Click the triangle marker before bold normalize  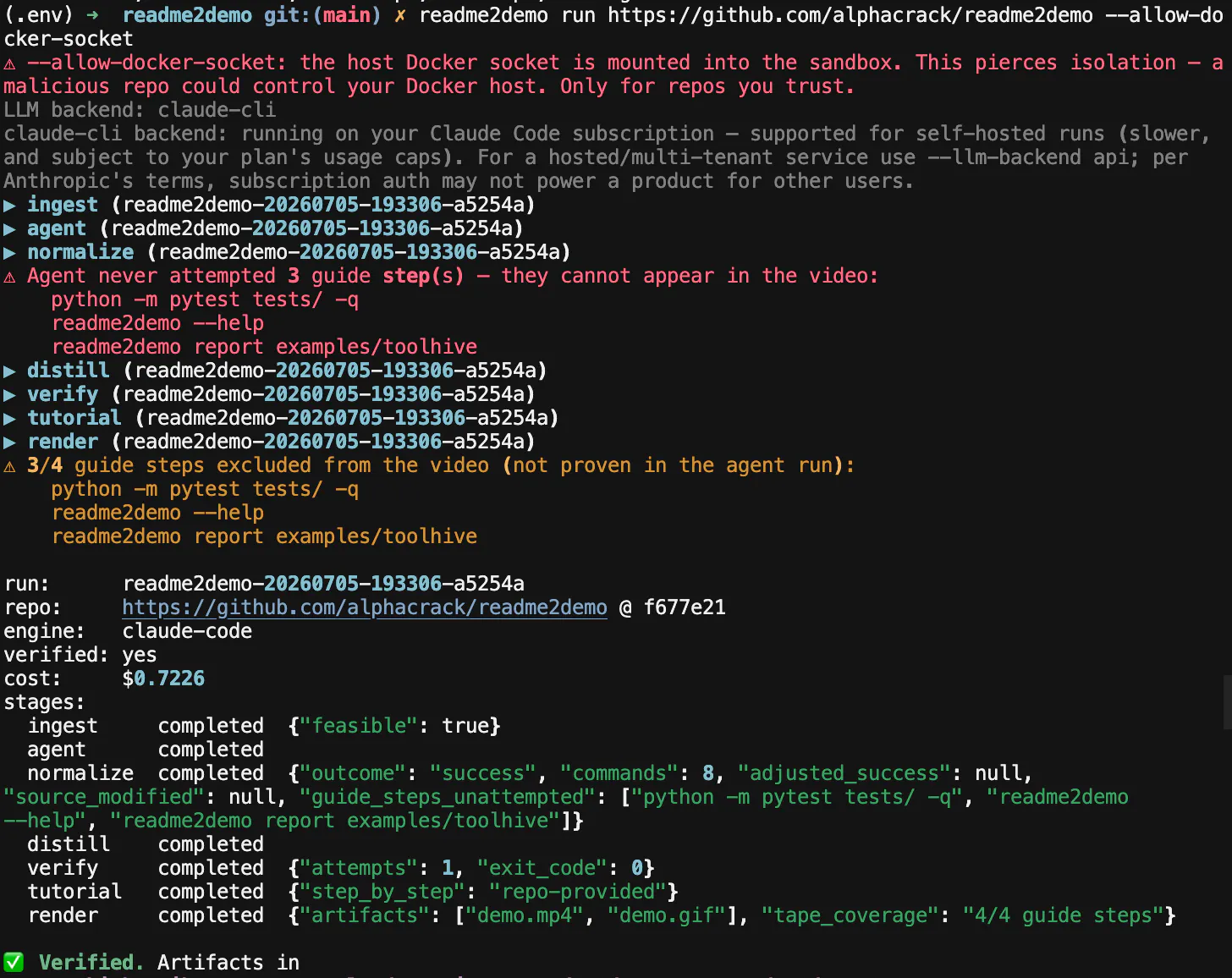[9, 252]
